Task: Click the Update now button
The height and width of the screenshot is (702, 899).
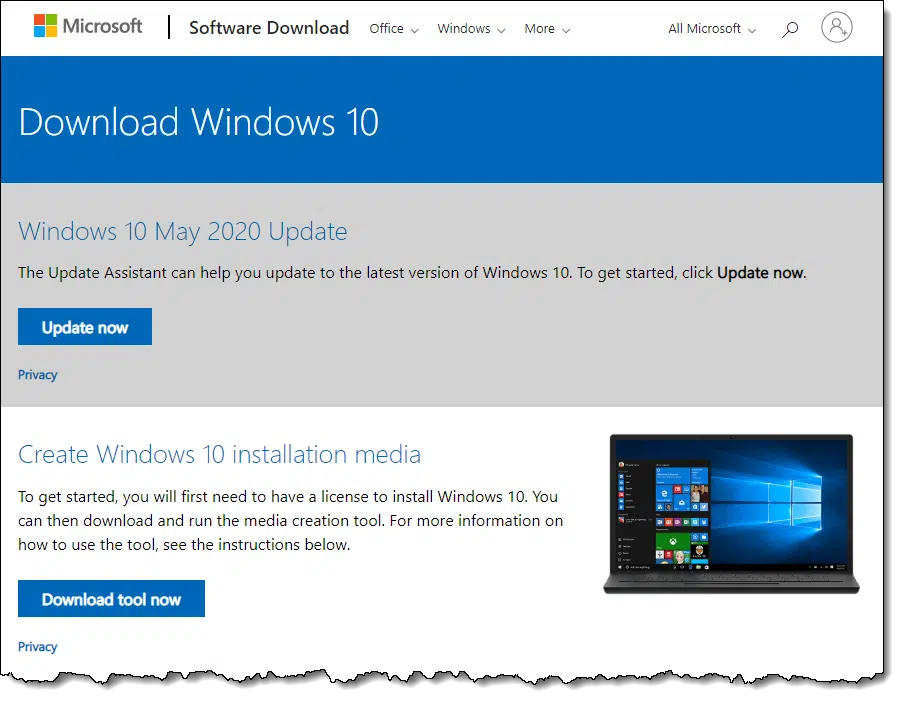Action: tap(85, 326)
